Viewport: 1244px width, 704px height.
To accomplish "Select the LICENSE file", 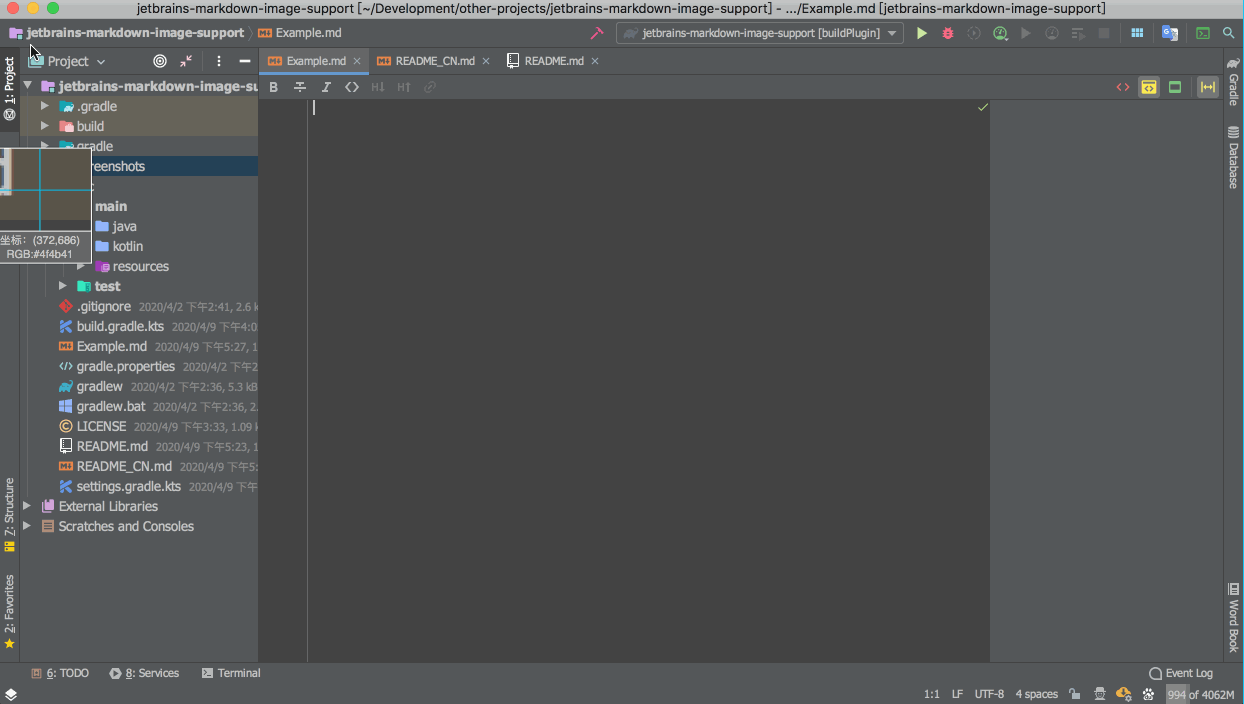I will pyautogui.click(x=102, y=426).
